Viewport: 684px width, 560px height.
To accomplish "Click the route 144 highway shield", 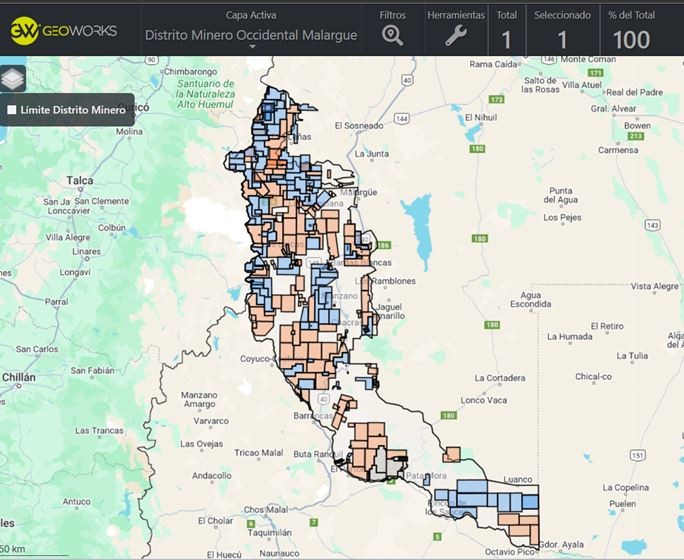I will pyautogui.click(x=401, y=118).
